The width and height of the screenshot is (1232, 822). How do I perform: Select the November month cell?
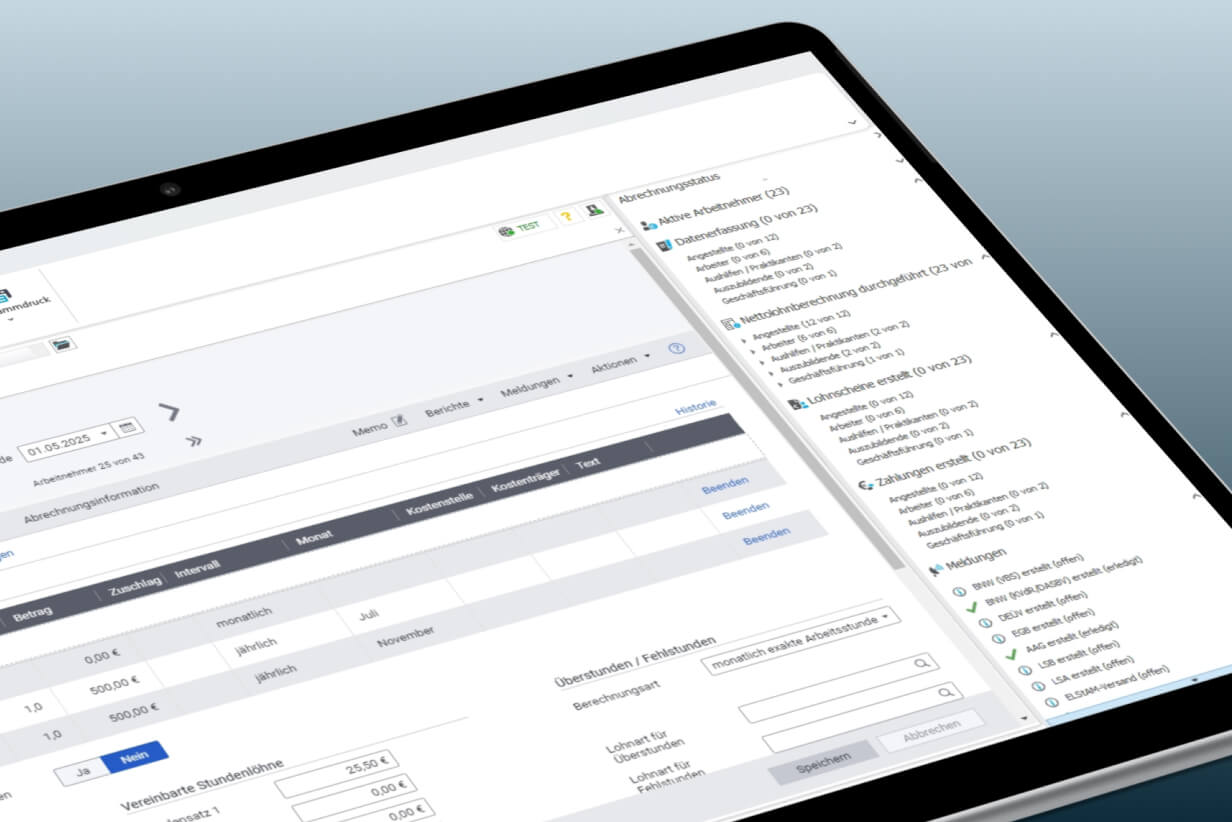406,639
